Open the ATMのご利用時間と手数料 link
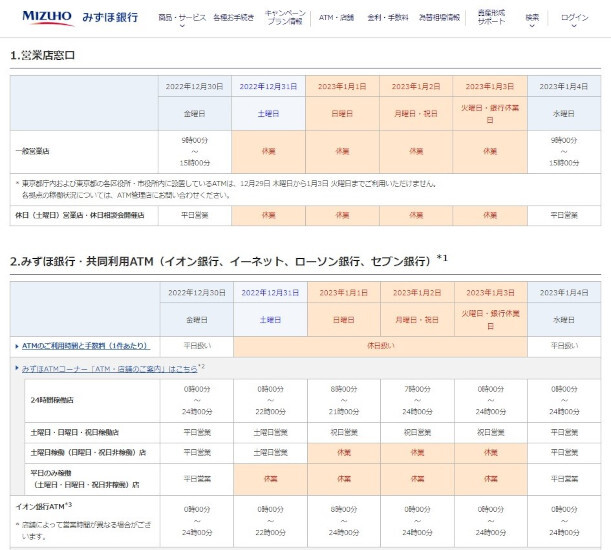Image resolution: width=611 pixels, height=550 pixels. 85,346
